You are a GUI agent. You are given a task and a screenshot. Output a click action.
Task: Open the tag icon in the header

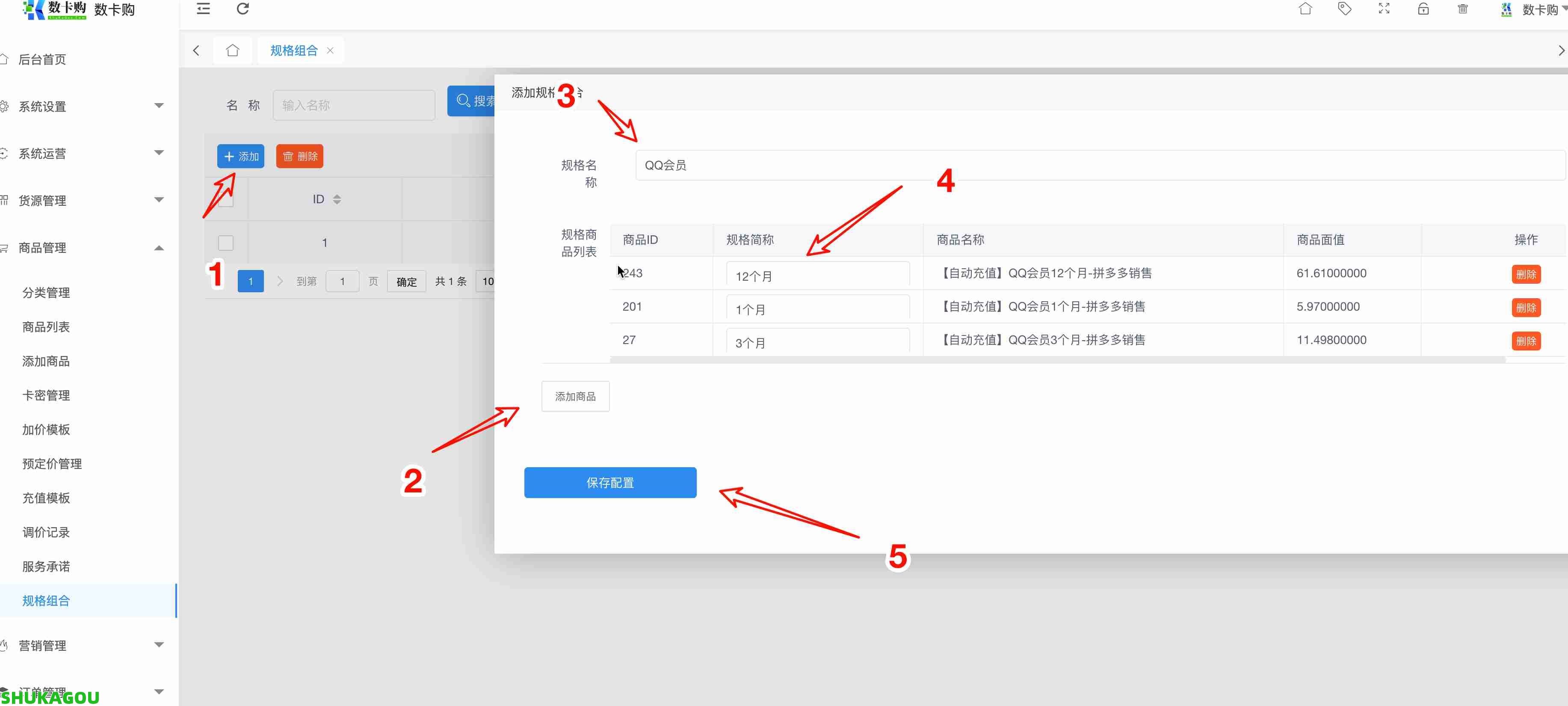tap(1345, 9)
